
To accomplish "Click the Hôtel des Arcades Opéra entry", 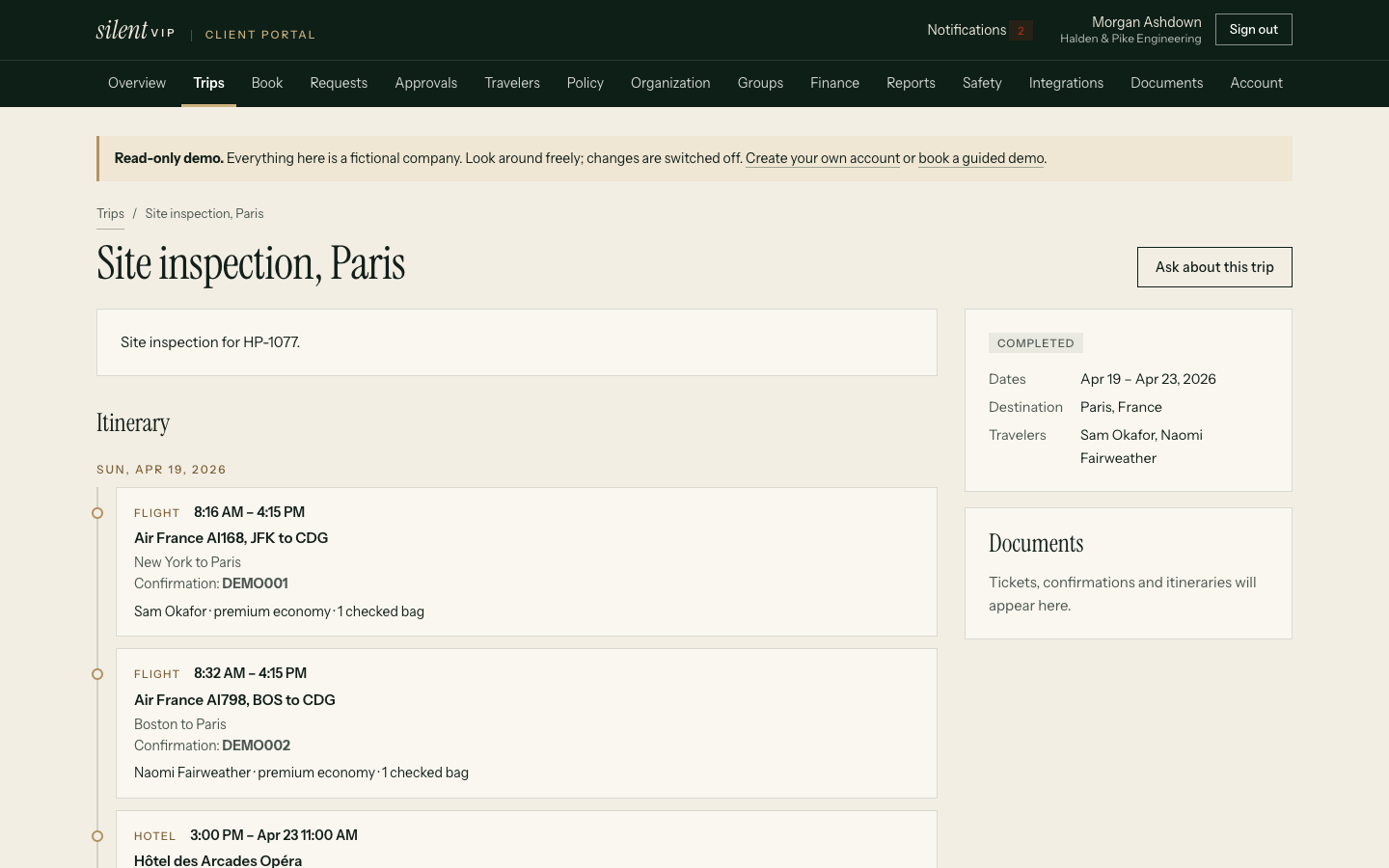I will (x=218, y=860).
